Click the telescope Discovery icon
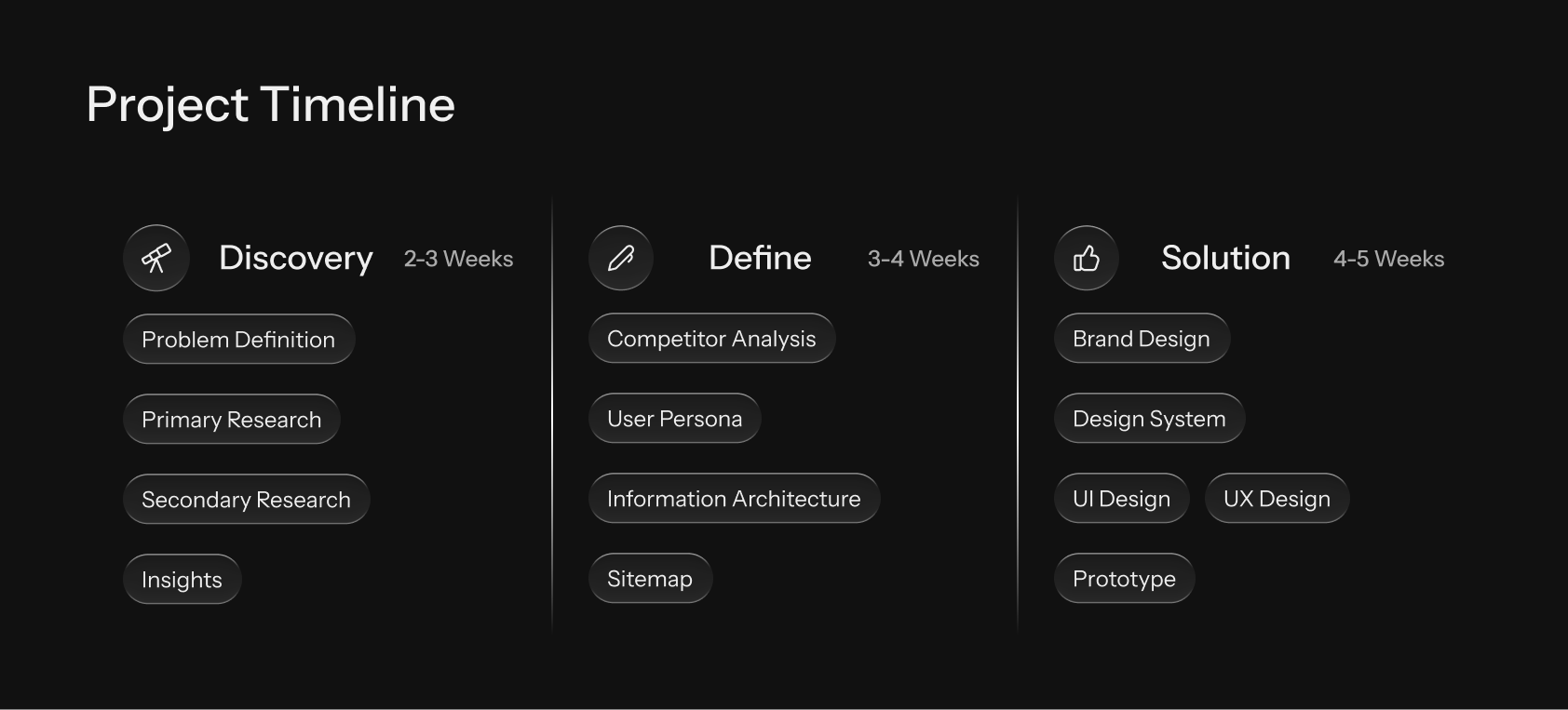This screenshot has height=710, width=1568. coord(156,258)
